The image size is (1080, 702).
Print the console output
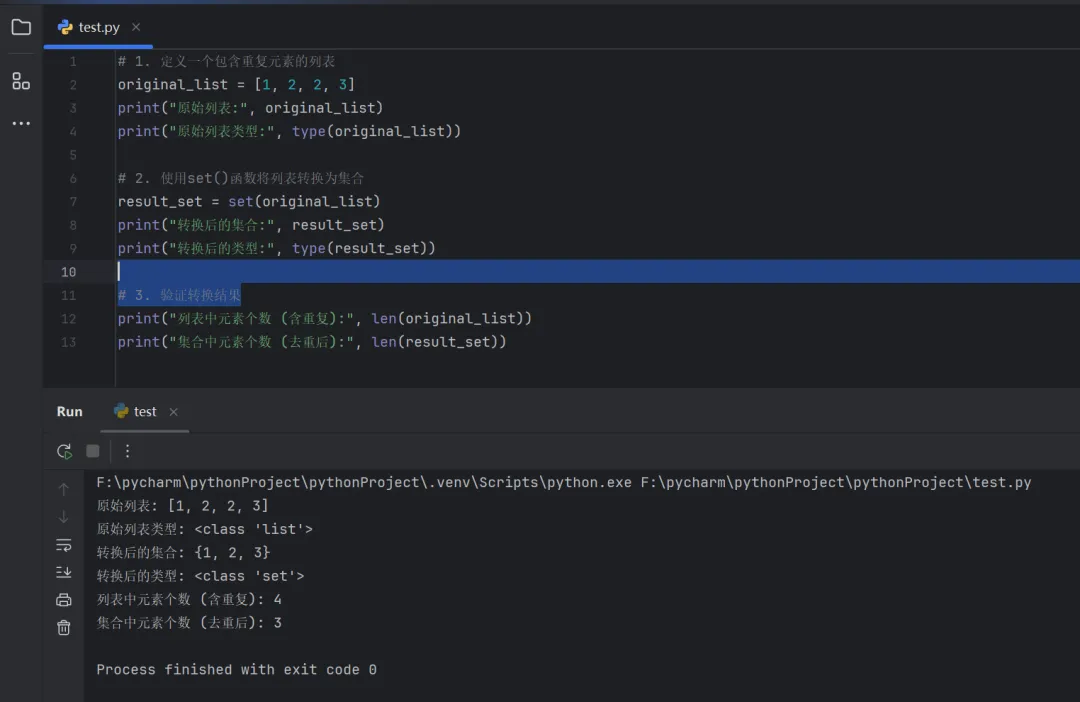tap(64, 600)
